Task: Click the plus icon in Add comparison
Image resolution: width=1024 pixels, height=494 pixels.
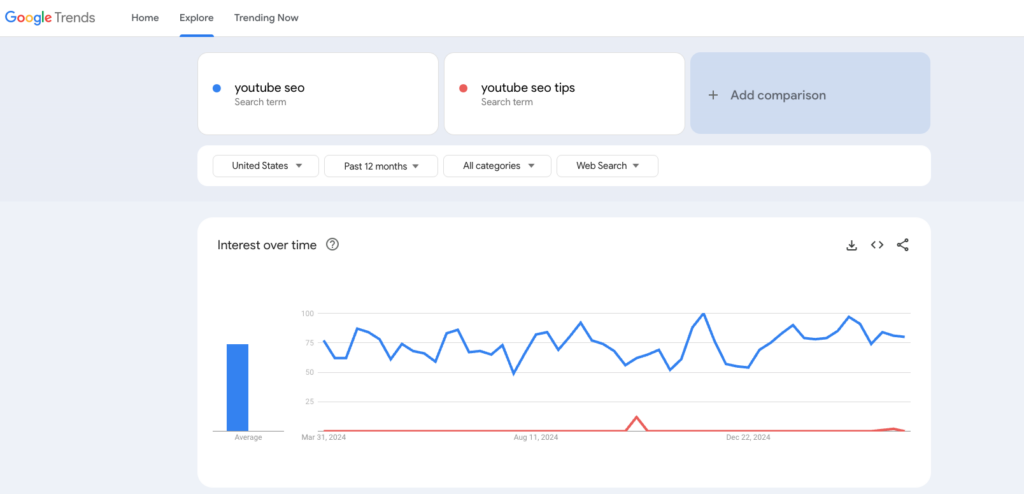Action: point(713,95)
